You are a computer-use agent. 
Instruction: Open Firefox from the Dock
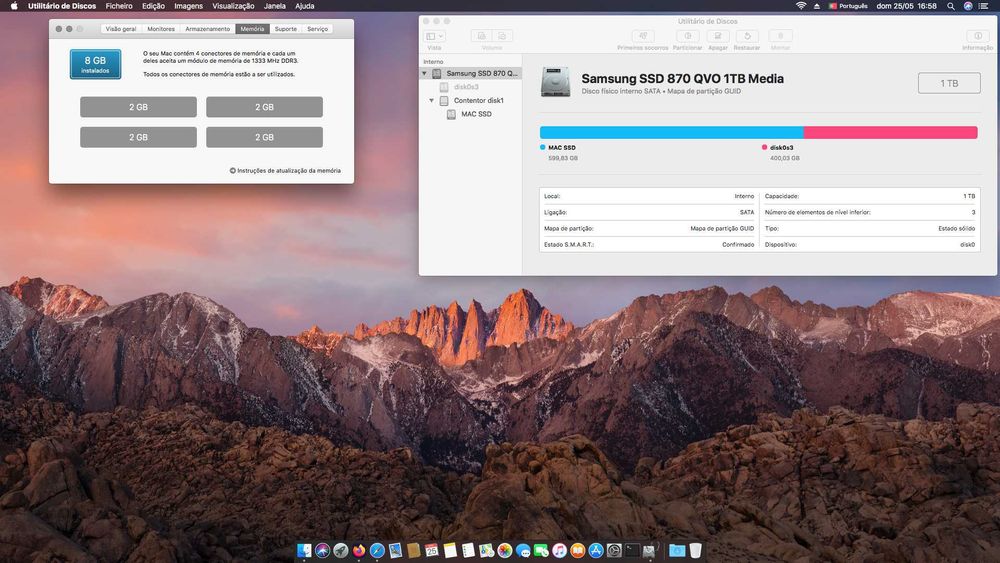coord(359,550)
